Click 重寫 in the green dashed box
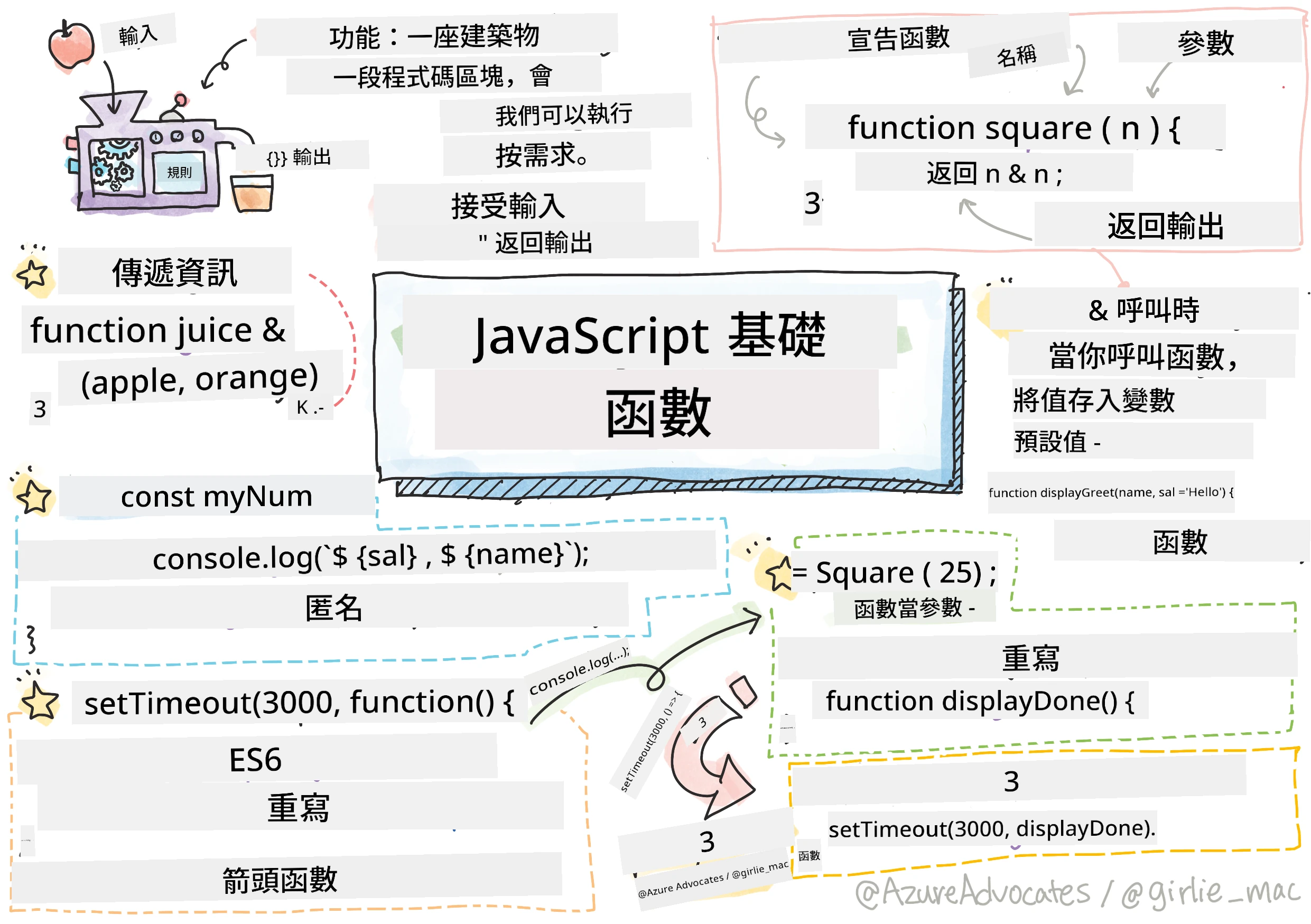This screenshot has width=1311, height=924. [1030, 658]
